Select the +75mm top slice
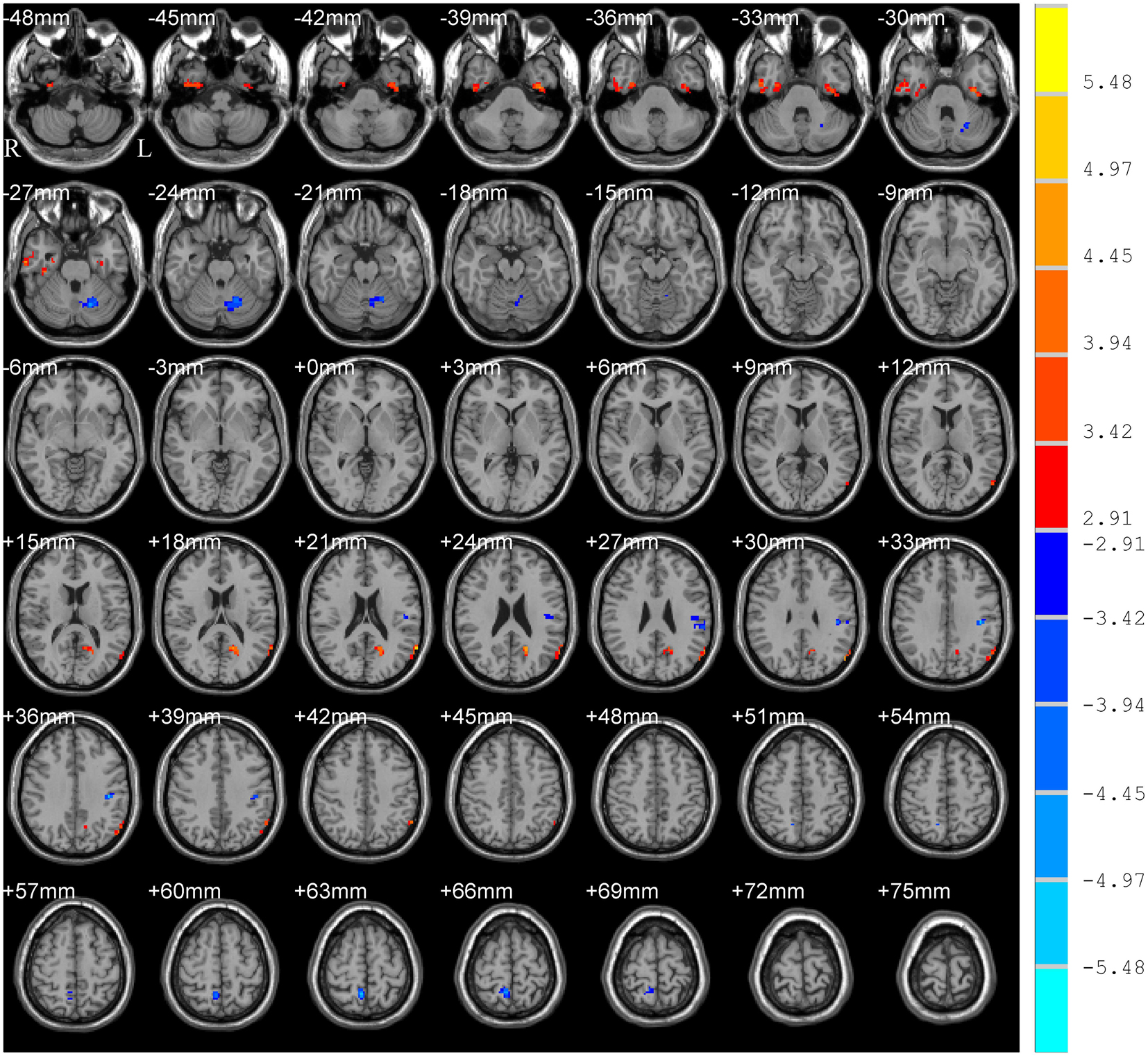The image size is (1148, 1056). (x=947, y=964)
